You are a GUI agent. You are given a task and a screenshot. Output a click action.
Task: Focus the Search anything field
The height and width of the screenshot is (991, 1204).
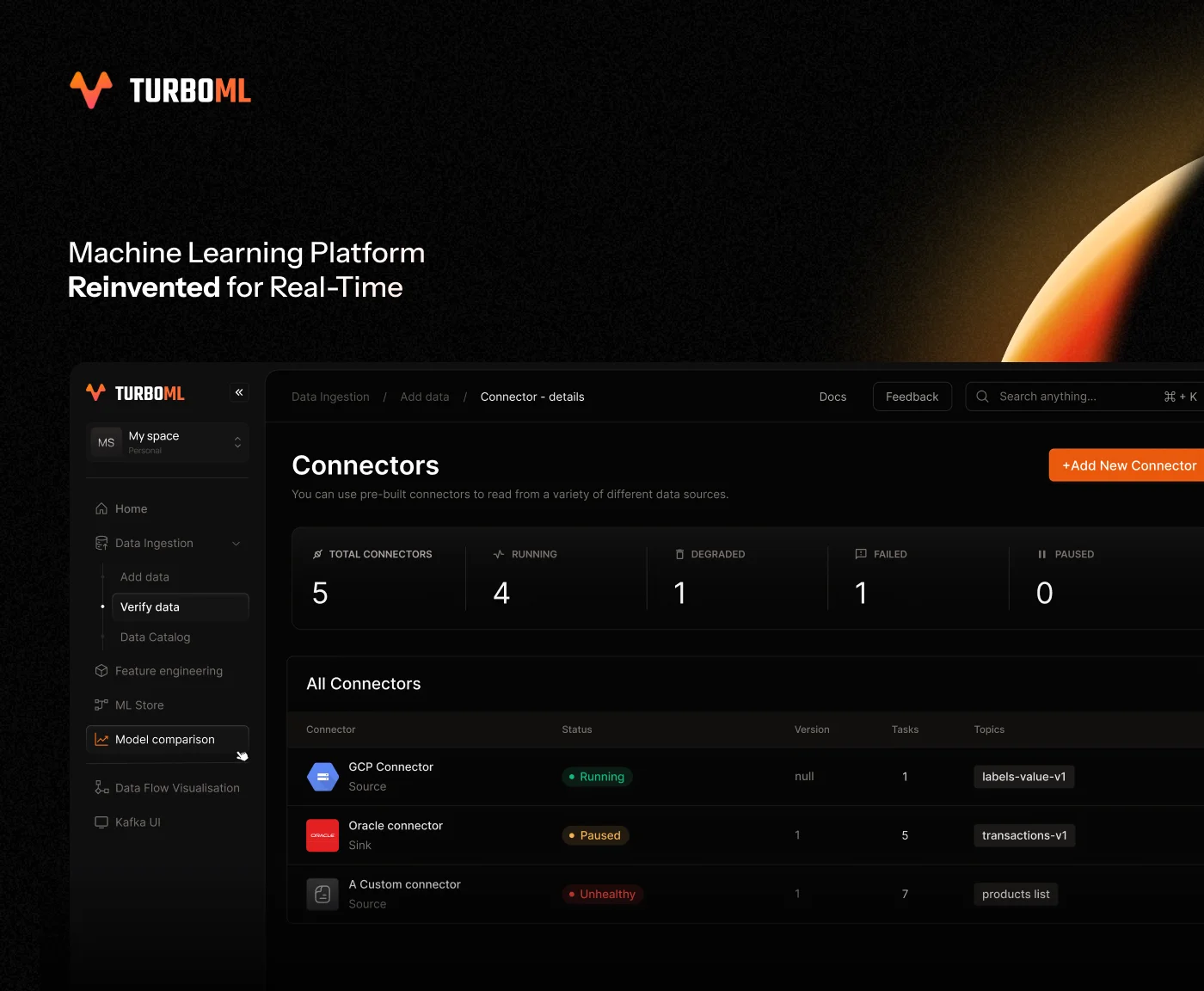click(1084, 397)
